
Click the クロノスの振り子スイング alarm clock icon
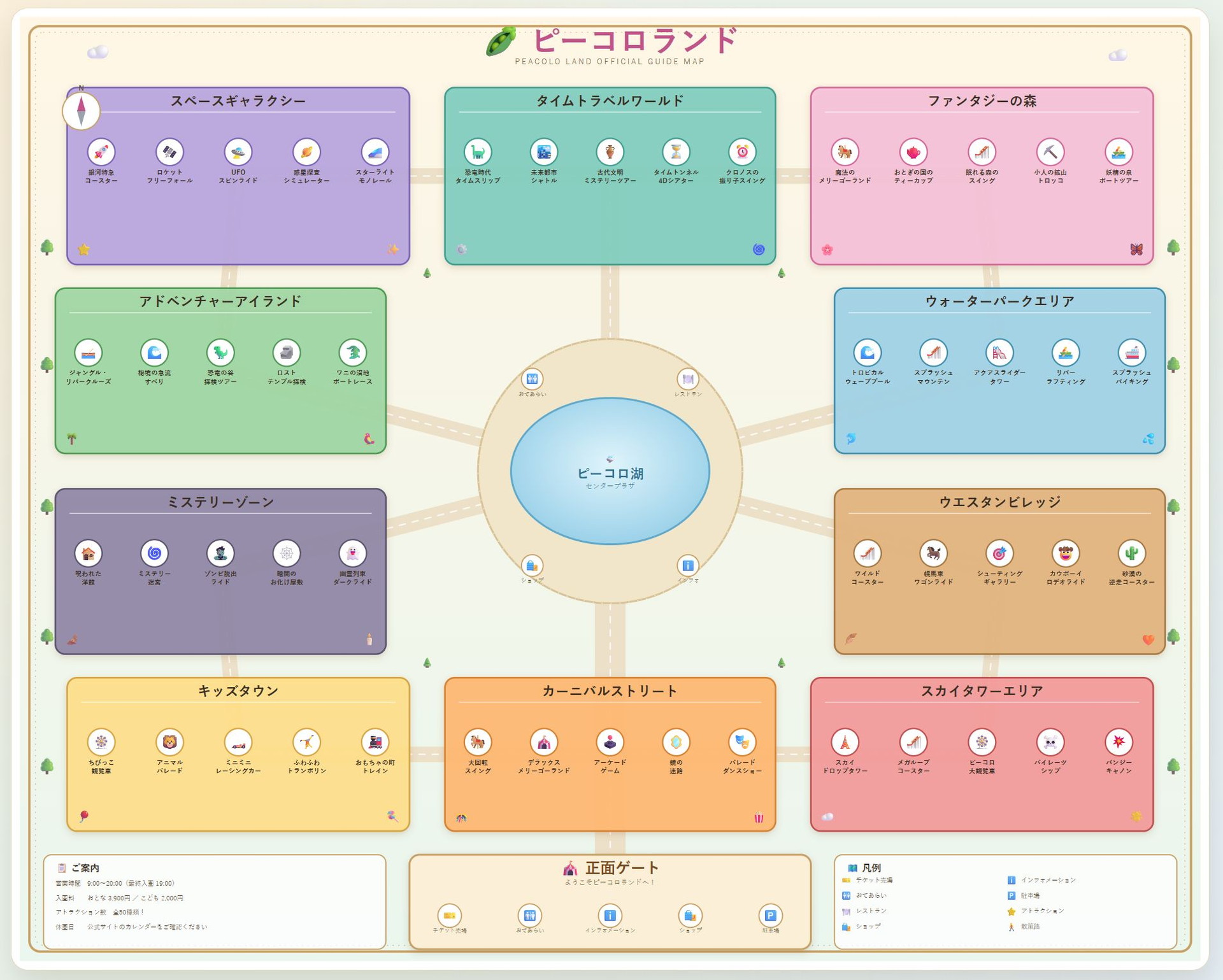742,152
